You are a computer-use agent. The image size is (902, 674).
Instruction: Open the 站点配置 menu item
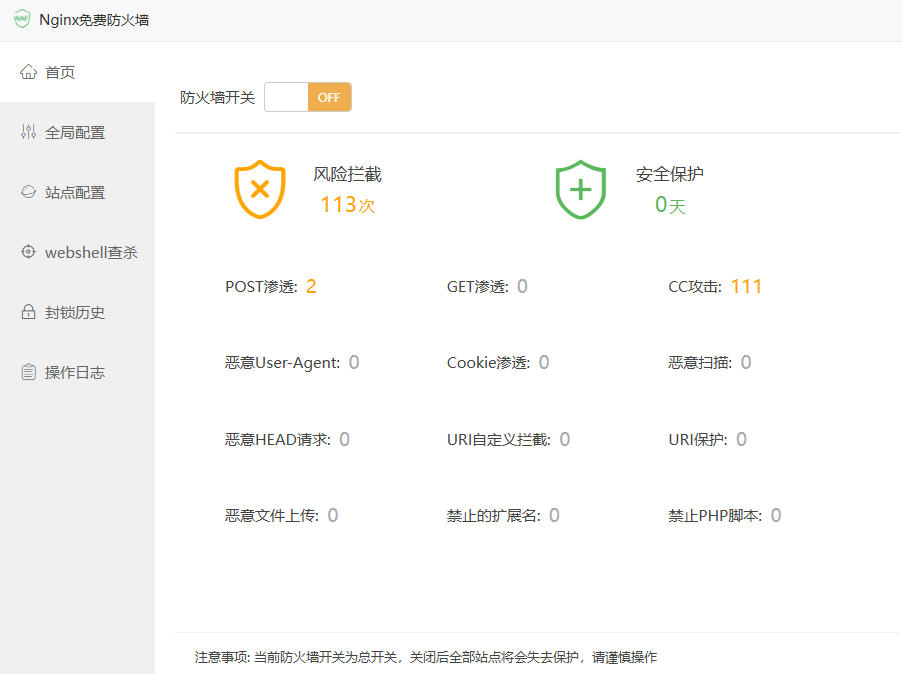pos(75,192)
